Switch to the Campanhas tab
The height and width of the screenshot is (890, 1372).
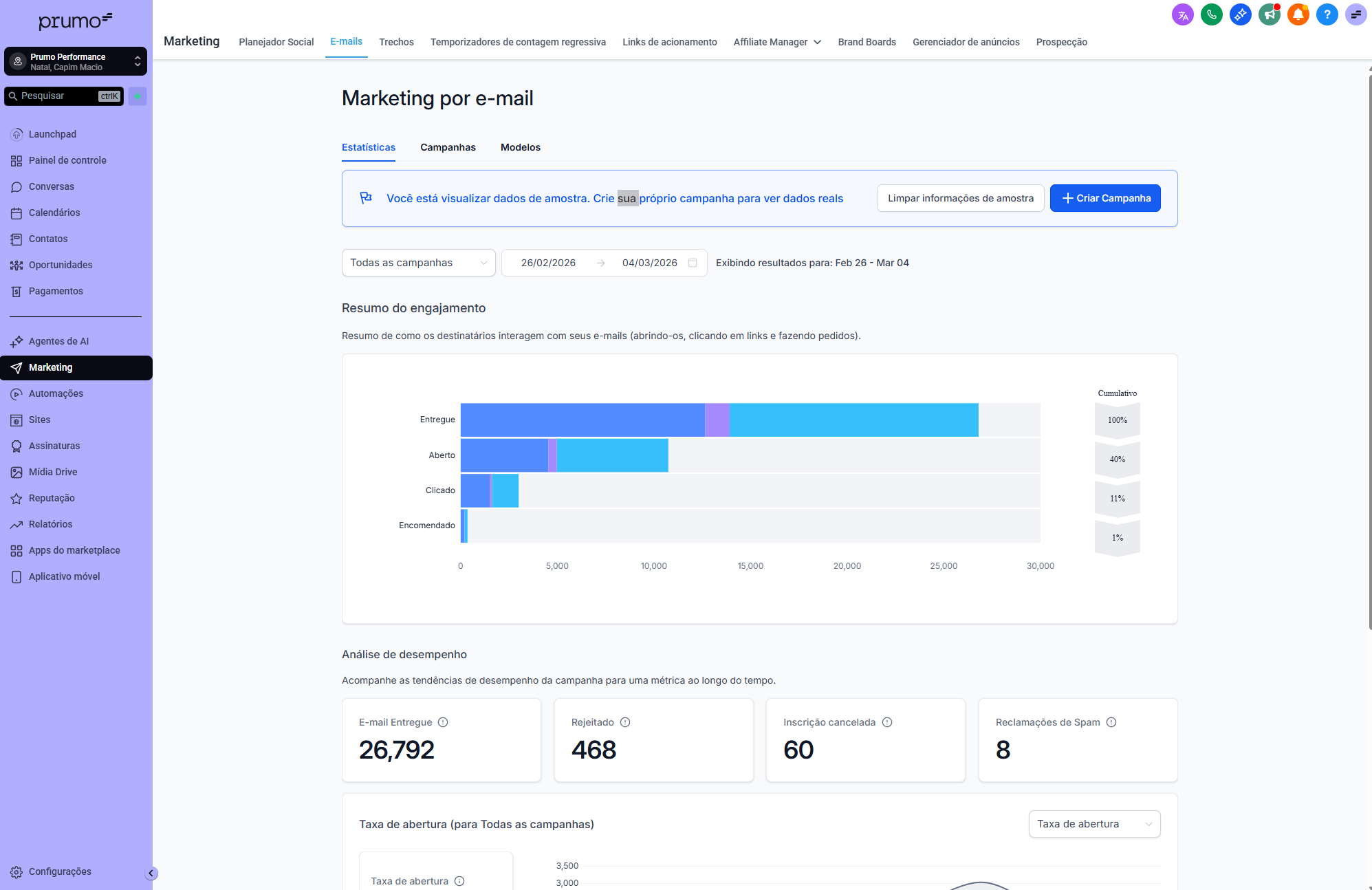click(x=448, y=147)
